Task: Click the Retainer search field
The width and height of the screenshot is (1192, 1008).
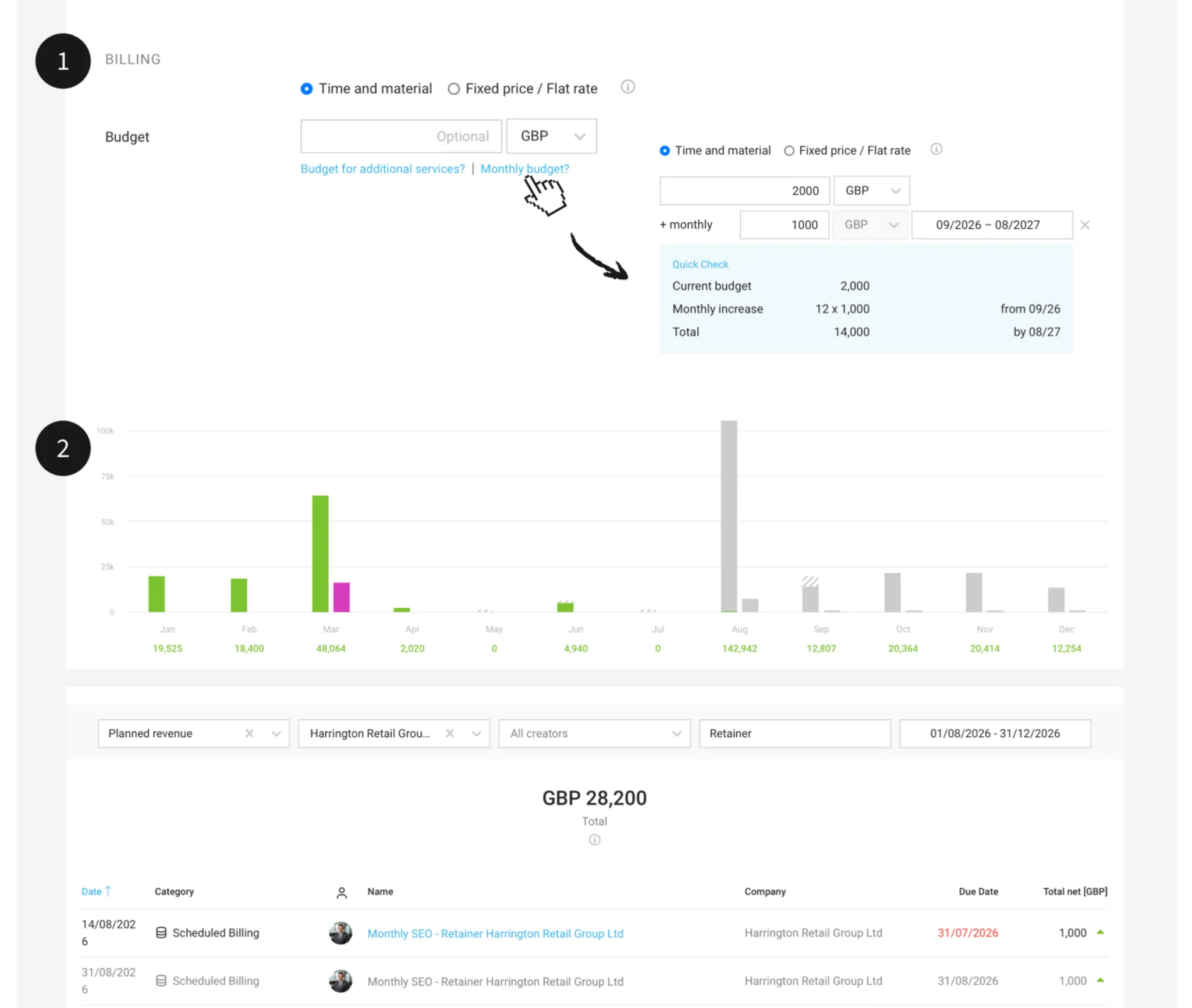Action: click(794, 733)
